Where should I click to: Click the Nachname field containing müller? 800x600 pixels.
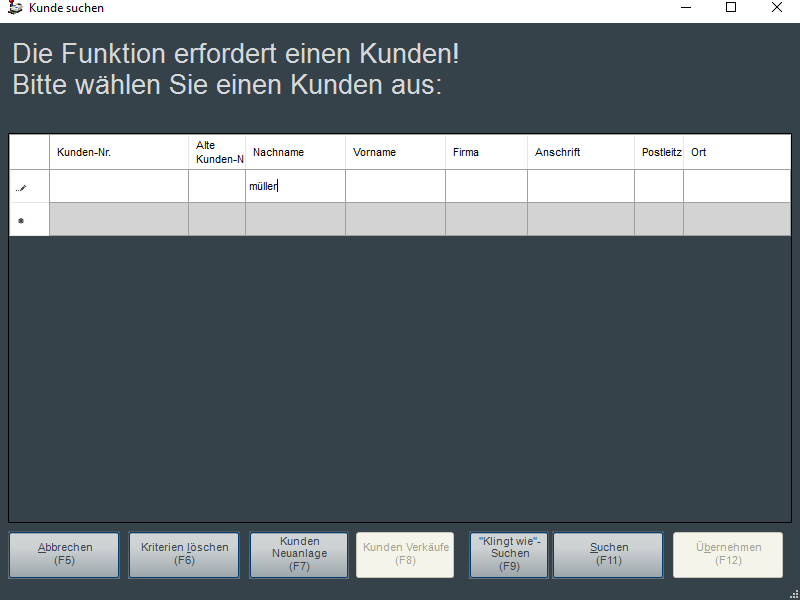click(x=295, y=186)
